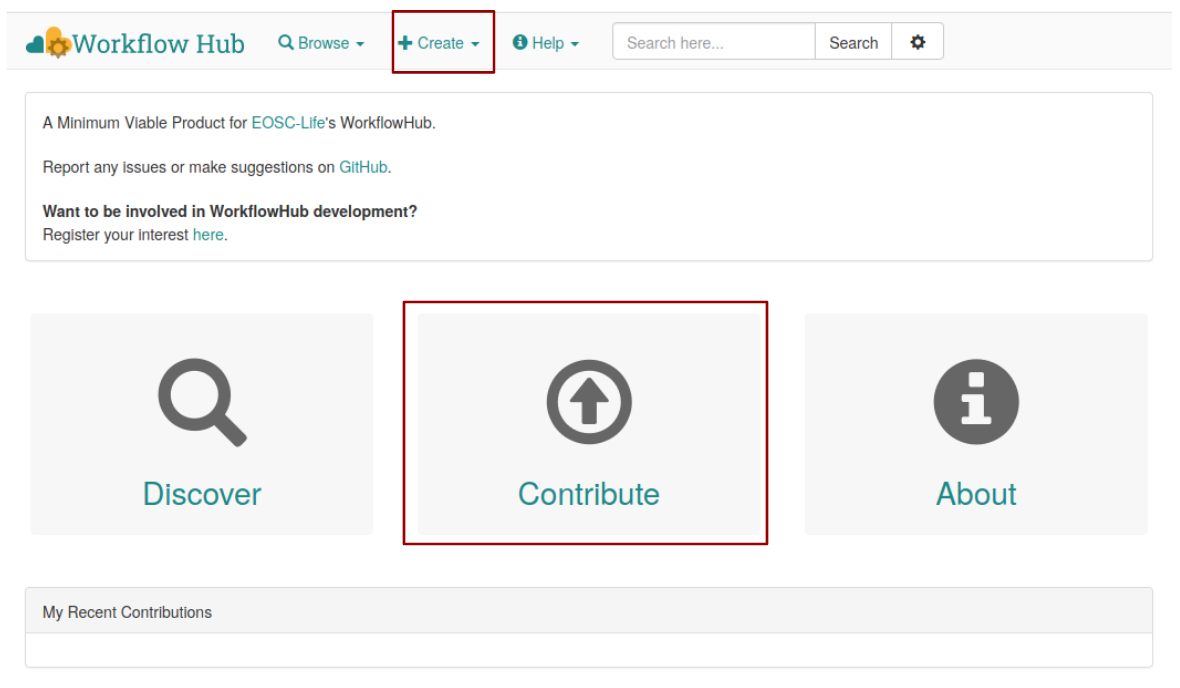Image resolution: width=1180 pixels, height=688 pixels.
Task: Open the GitHub link
Action: coord(363,167)
